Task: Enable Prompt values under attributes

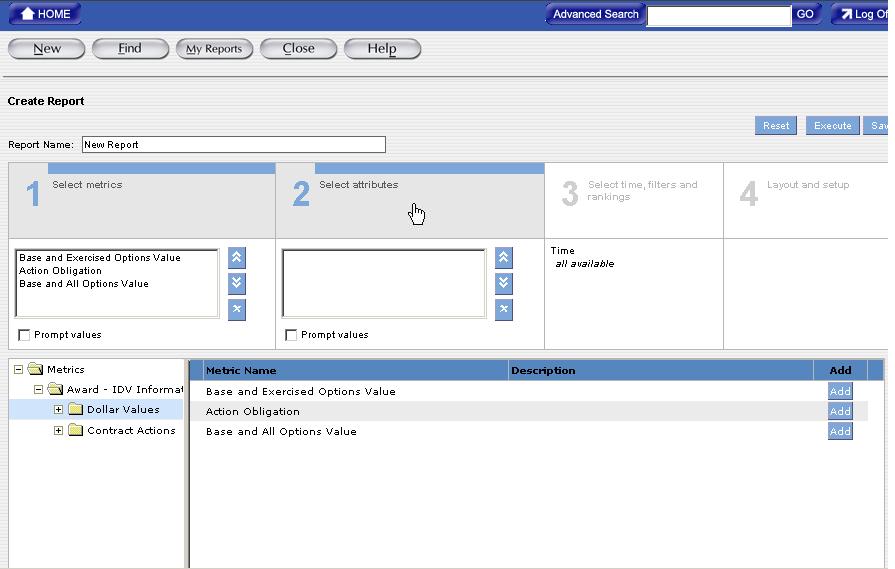Action: (291, 335)
